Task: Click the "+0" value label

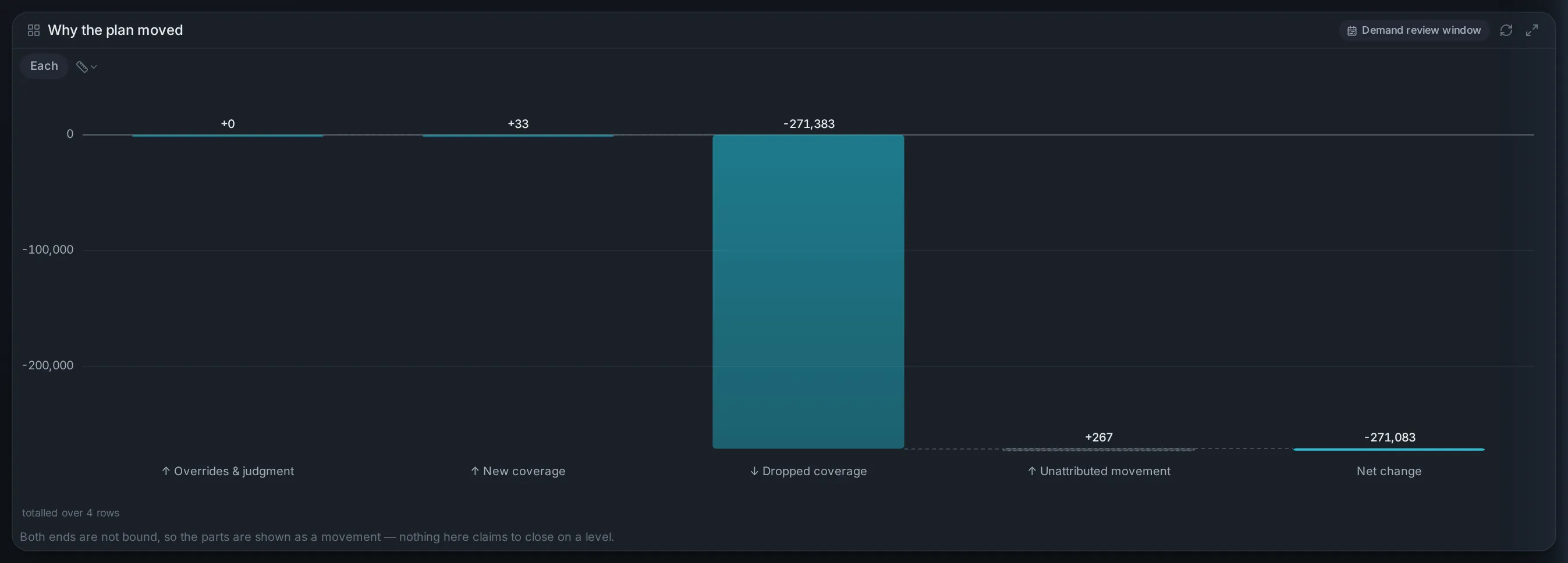Action: pyautogui.click(x=228, y=124)
